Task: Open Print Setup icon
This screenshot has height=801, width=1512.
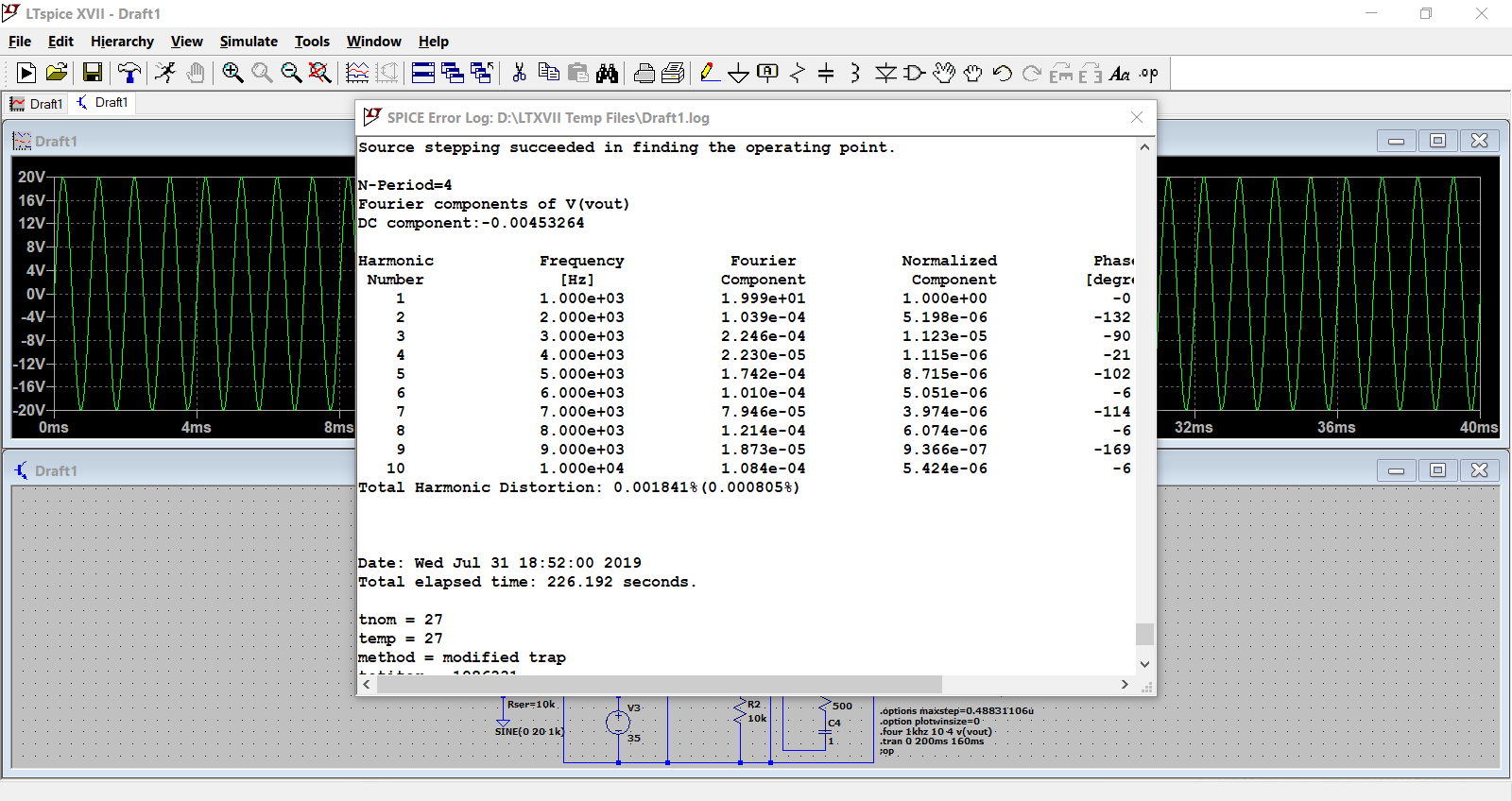Action: [x=673, y=73]
